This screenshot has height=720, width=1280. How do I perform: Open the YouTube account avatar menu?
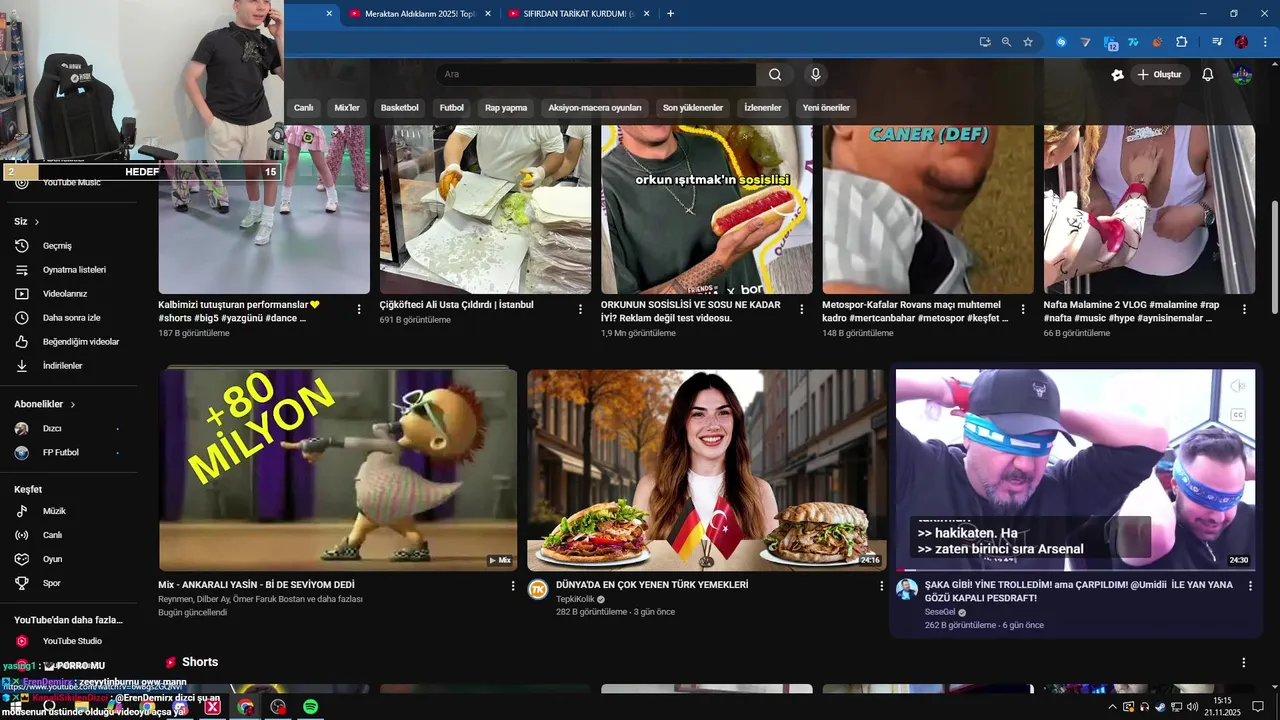[1242, 75]
